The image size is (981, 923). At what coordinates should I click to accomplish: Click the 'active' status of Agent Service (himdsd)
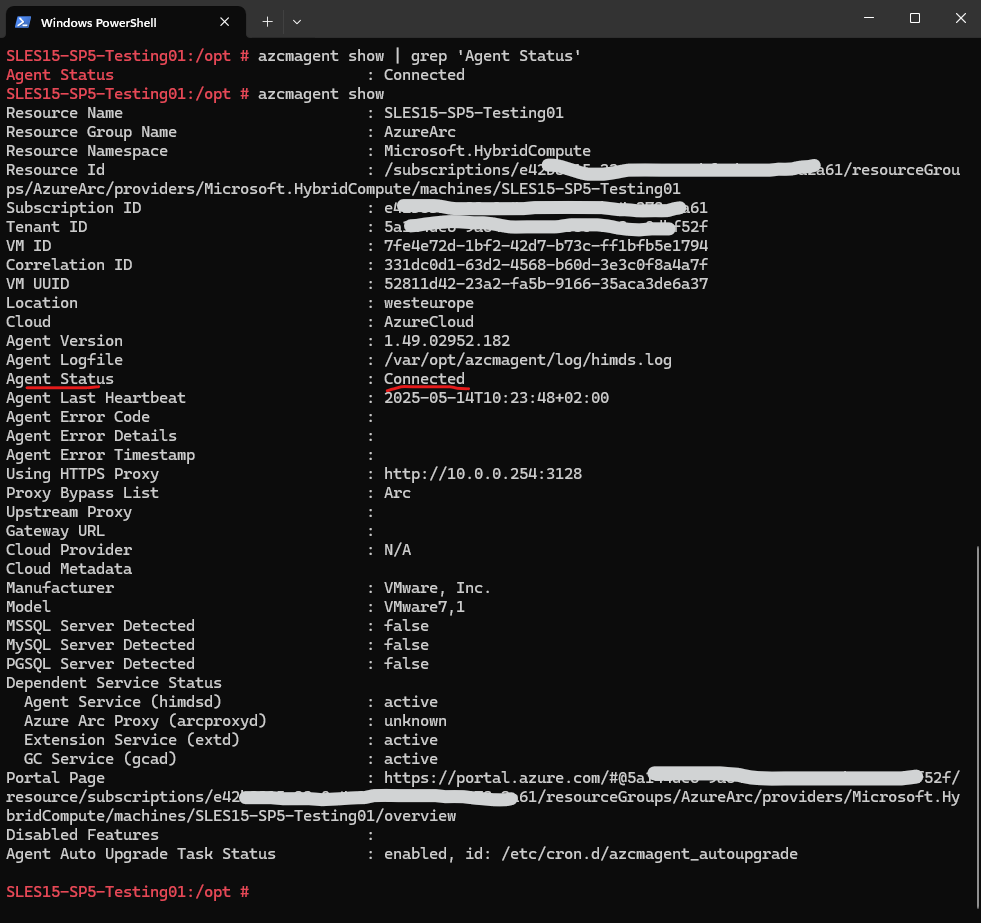click(410, 702)
